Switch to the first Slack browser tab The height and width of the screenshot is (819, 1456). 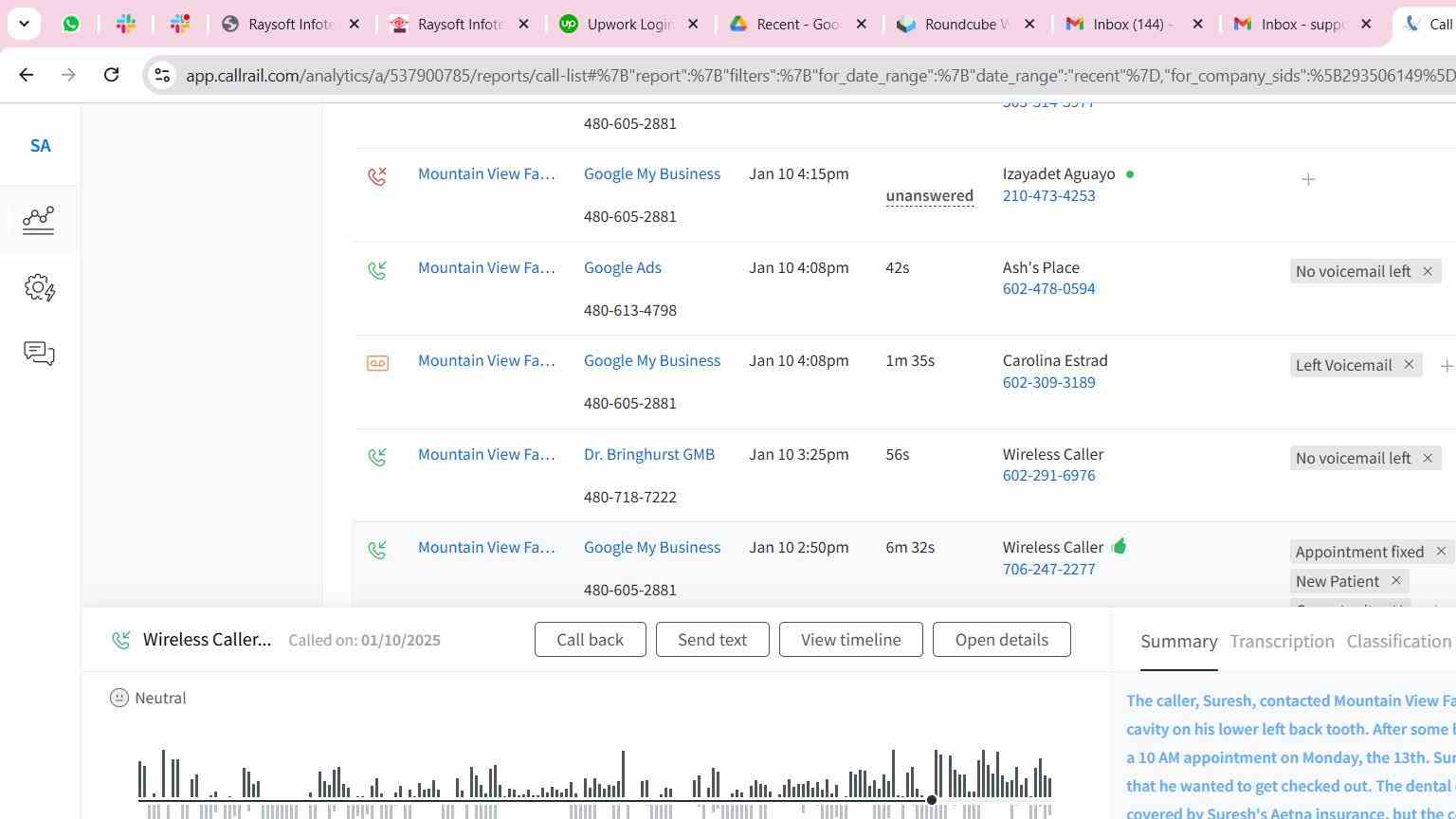click(126, 24)
